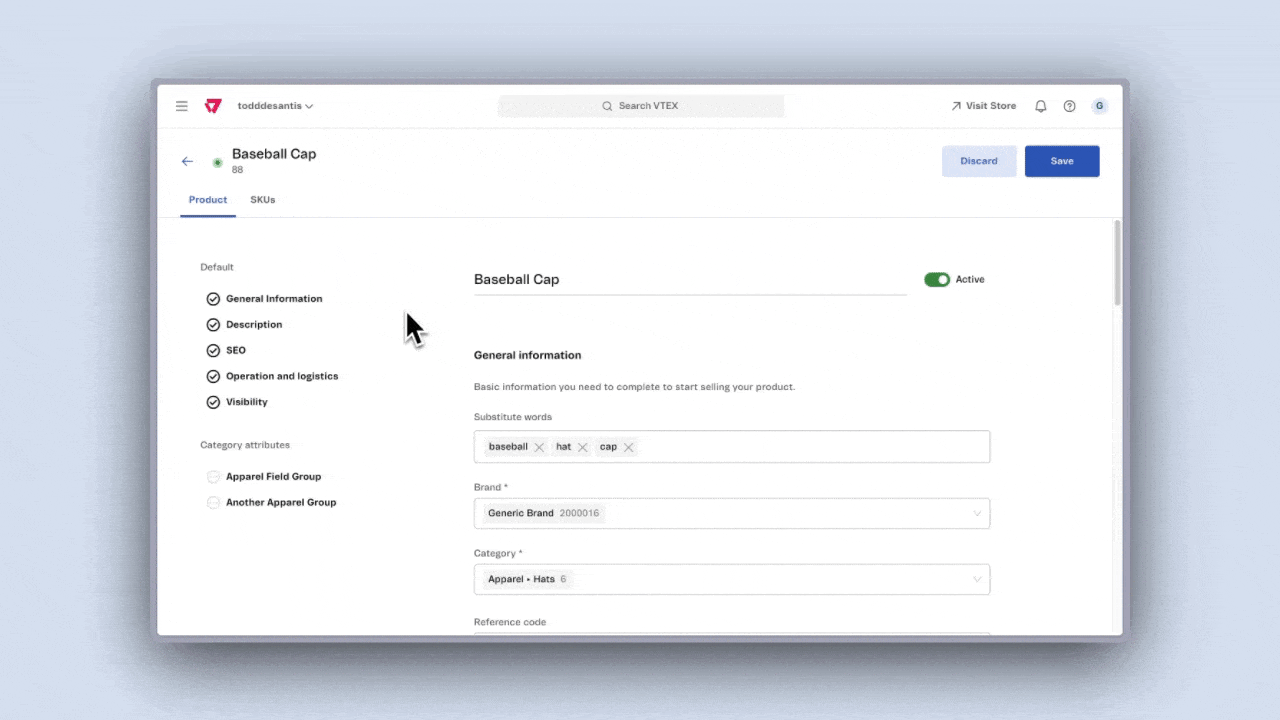Open the notifications bell
1280x720 pixels.
tap(1041, 106)
